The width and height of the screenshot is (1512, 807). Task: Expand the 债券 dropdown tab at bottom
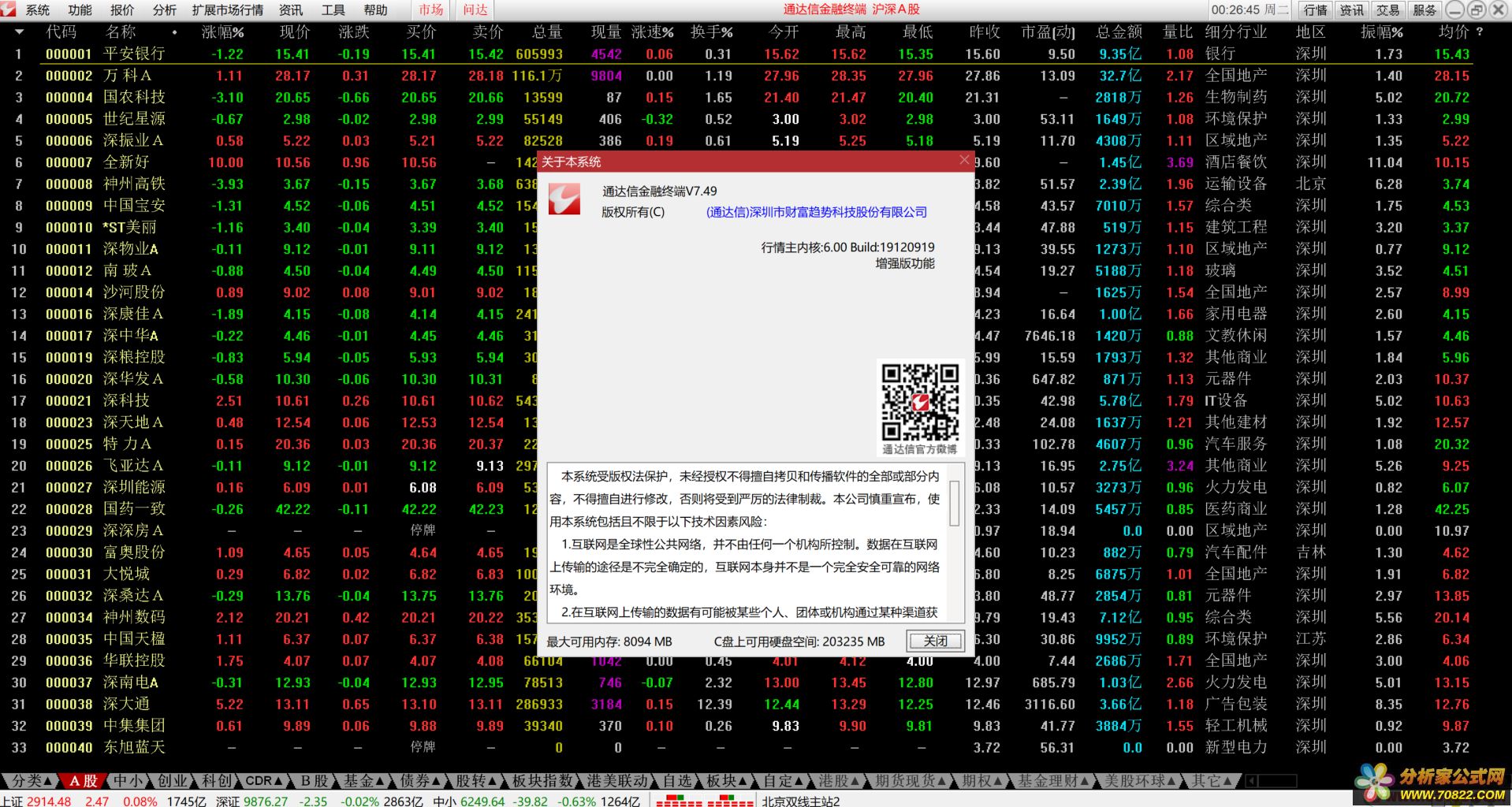tap(420, 781)
